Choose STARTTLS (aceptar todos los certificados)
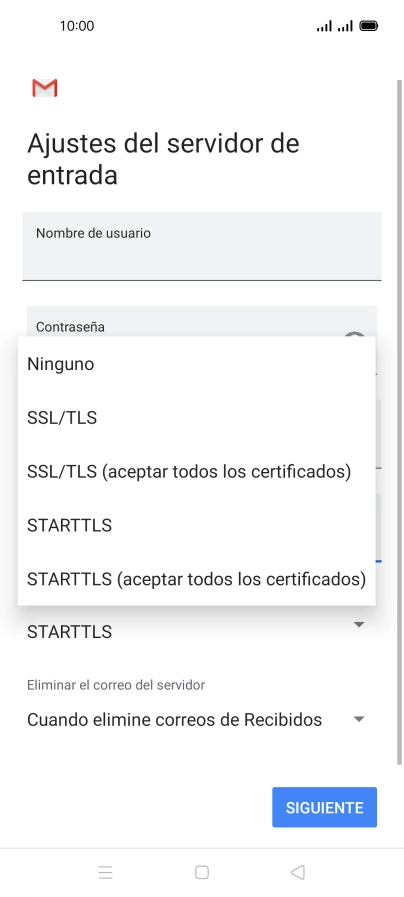Viewport: 404px width, 897px height. 197,579
